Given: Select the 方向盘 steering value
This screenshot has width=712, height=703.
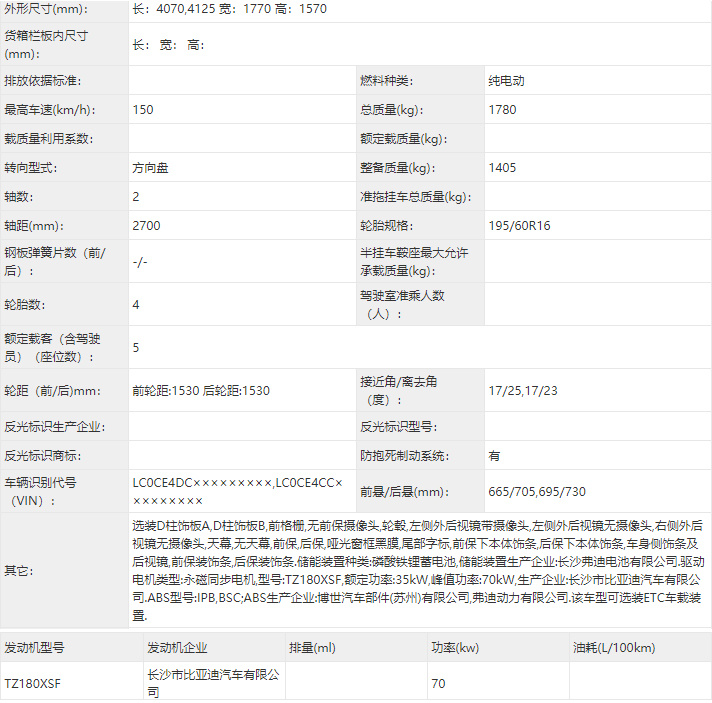Looking at the screenshot, I should [x=150, y=168].
